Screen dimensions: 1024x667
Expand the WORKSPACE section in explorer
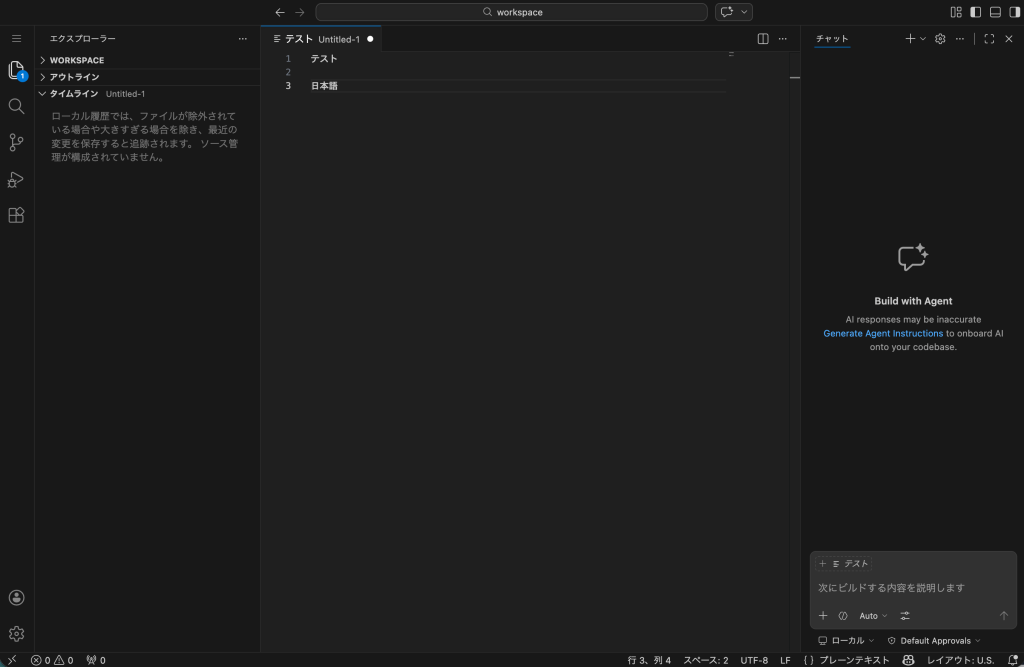[x=76, y=60]
